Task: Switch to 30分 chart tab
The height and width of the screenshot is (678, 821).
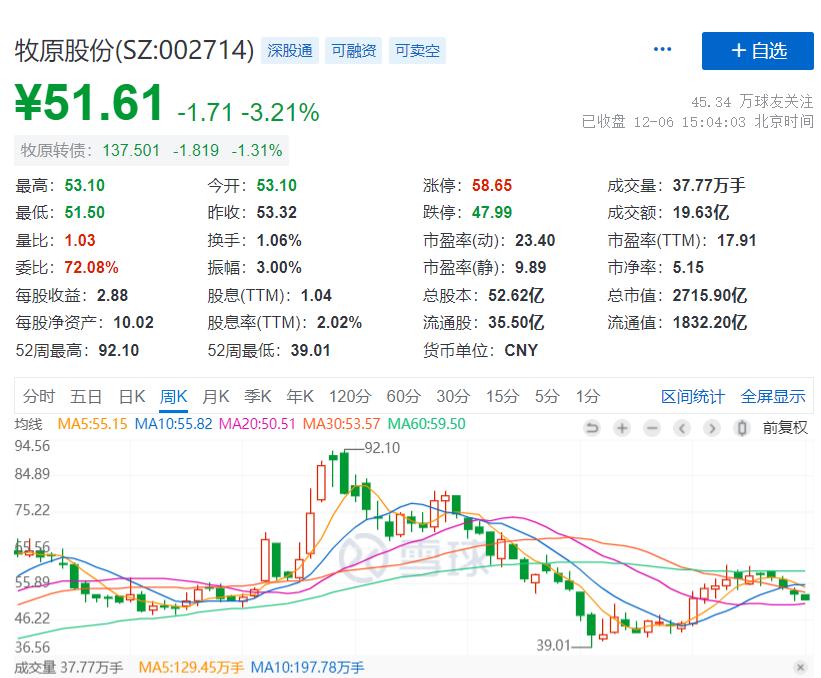Action: [453, 396]
